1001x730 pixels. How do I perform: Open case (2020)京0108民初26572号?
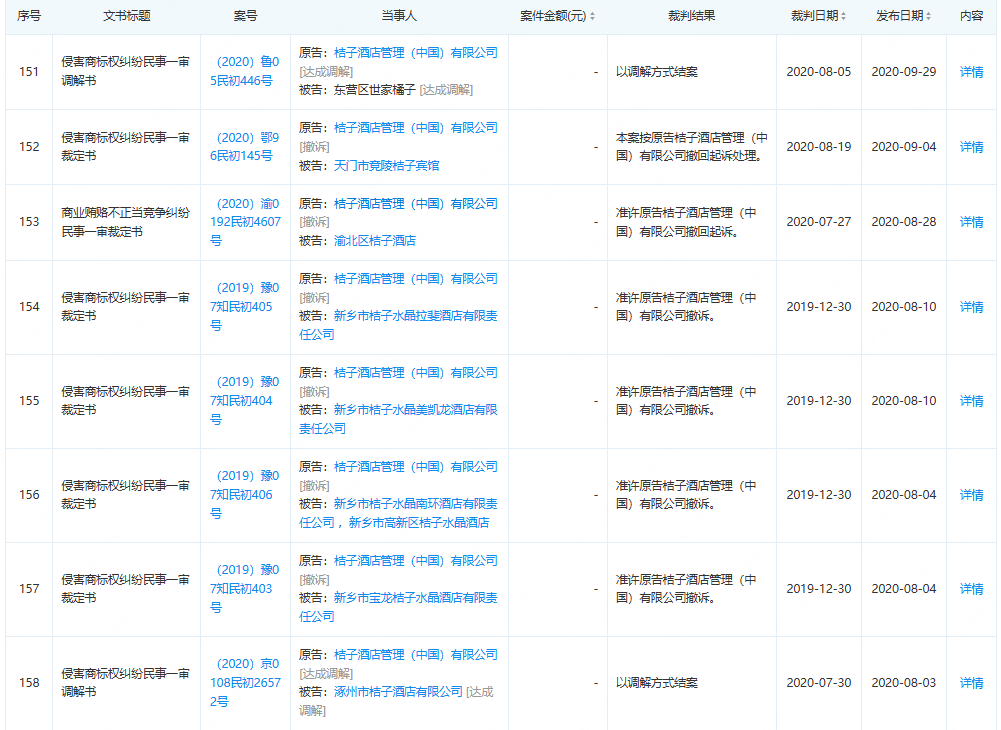[245, 683]
